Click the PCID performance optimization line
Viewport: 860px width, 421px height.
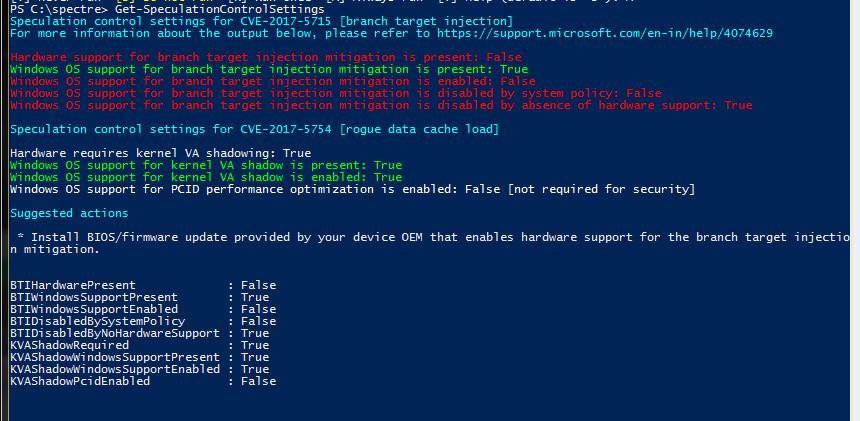pos(352,189)
